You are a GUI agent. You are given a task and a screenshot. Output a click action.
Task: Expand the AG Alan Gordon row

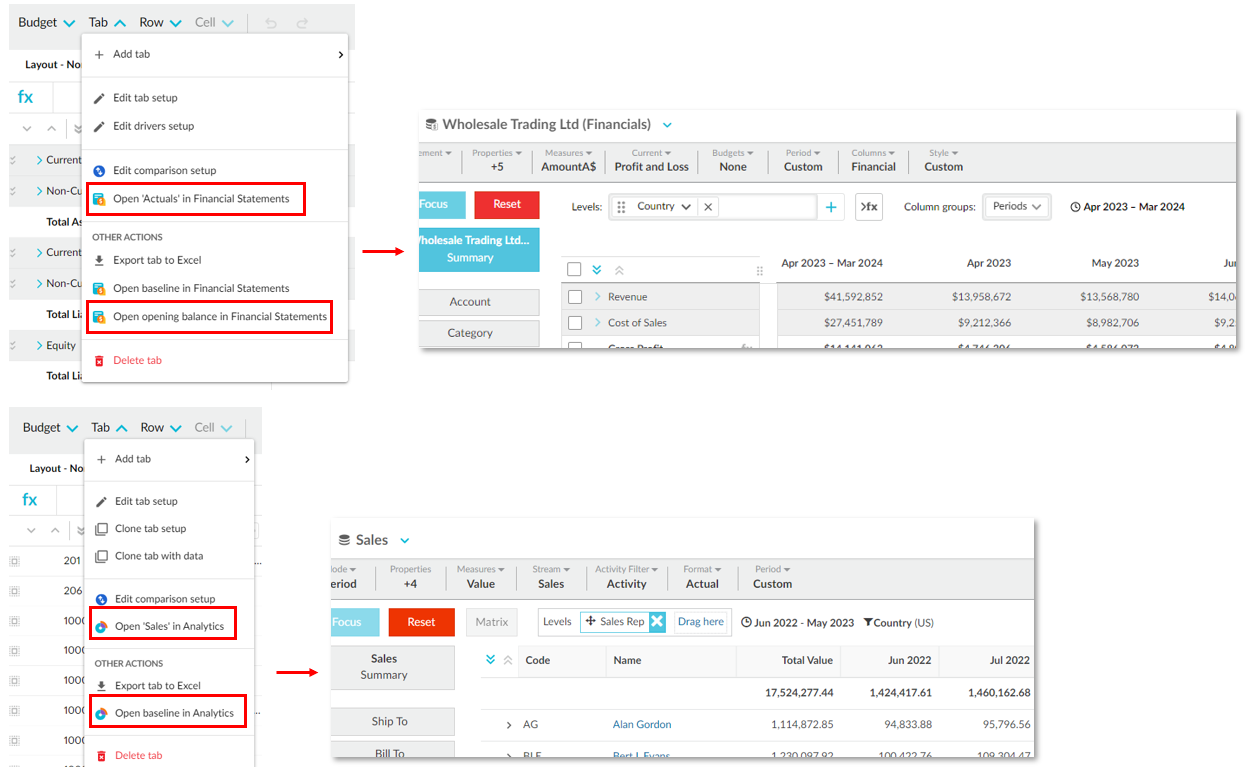pyautogui.click(x=508, y=725)
